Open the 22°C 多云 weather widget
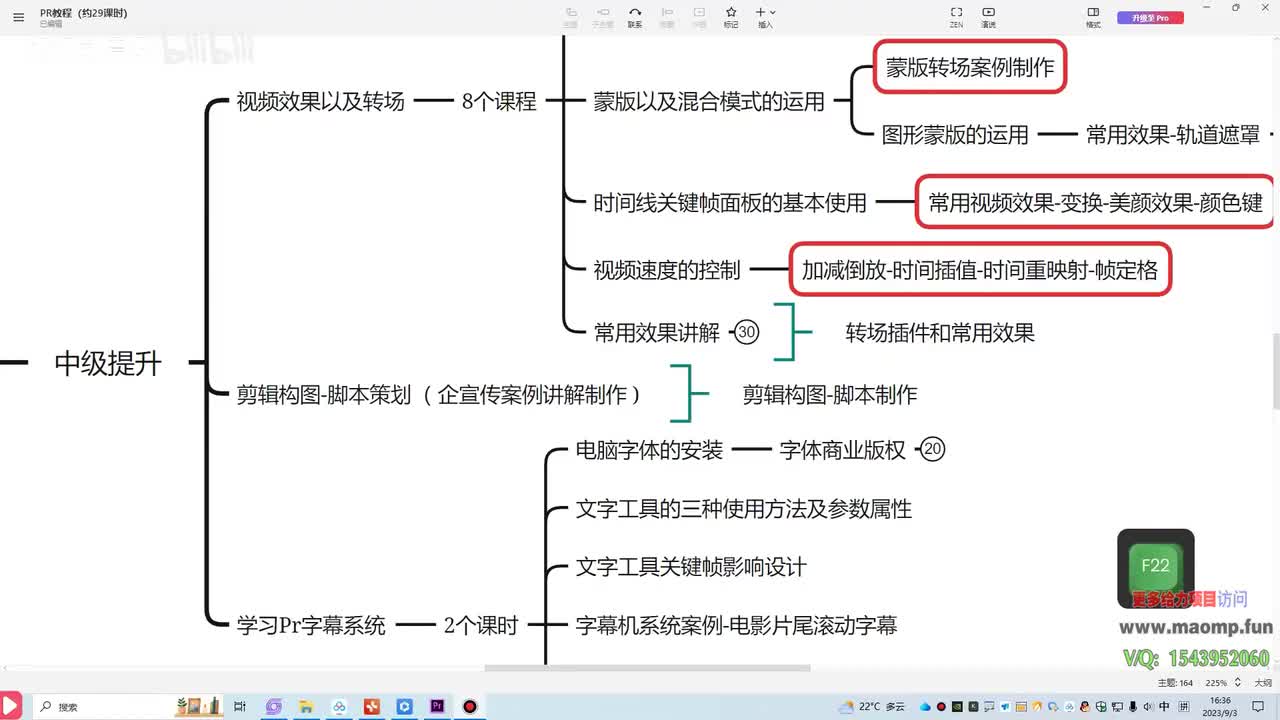Screen dimensions: 1280x720 871,706
